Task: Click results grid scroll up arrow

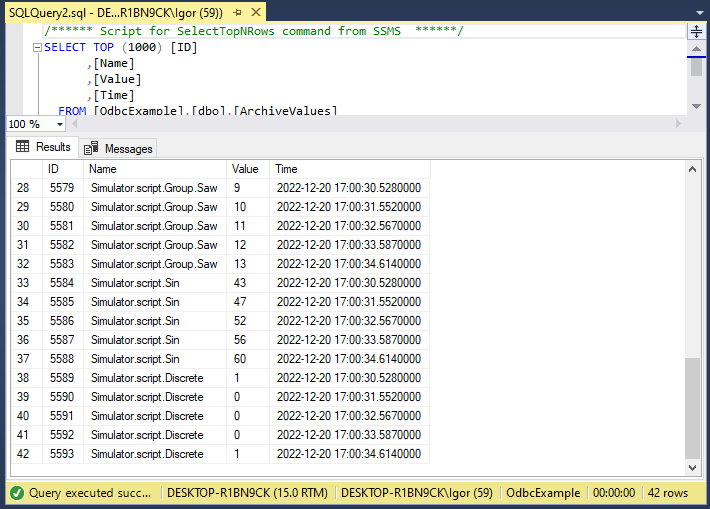Action: 692,170
